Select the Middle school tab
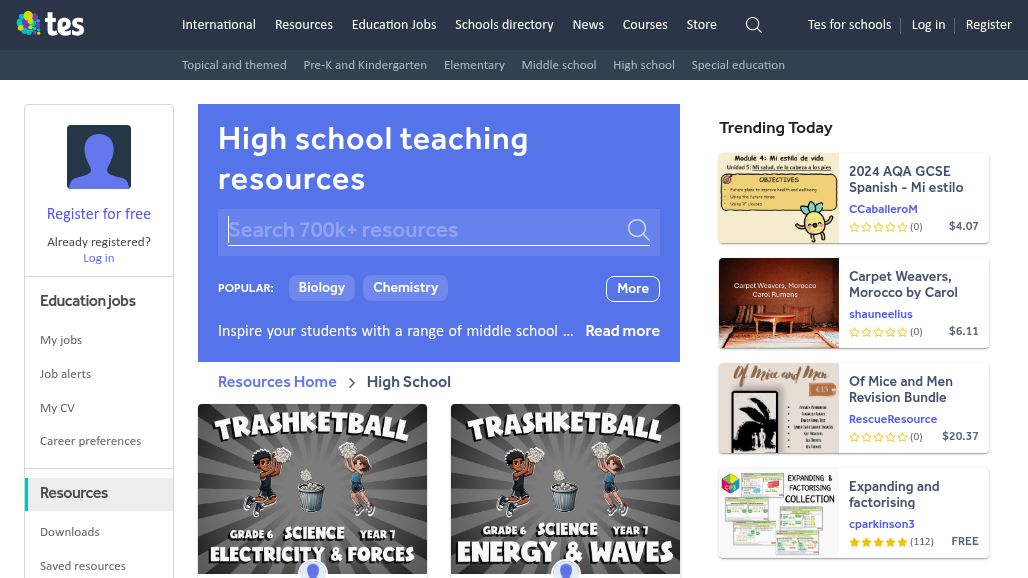Image resolution: width=1028 pixels, height=578 pixels. pyautogui.click(x=558, y=65)
